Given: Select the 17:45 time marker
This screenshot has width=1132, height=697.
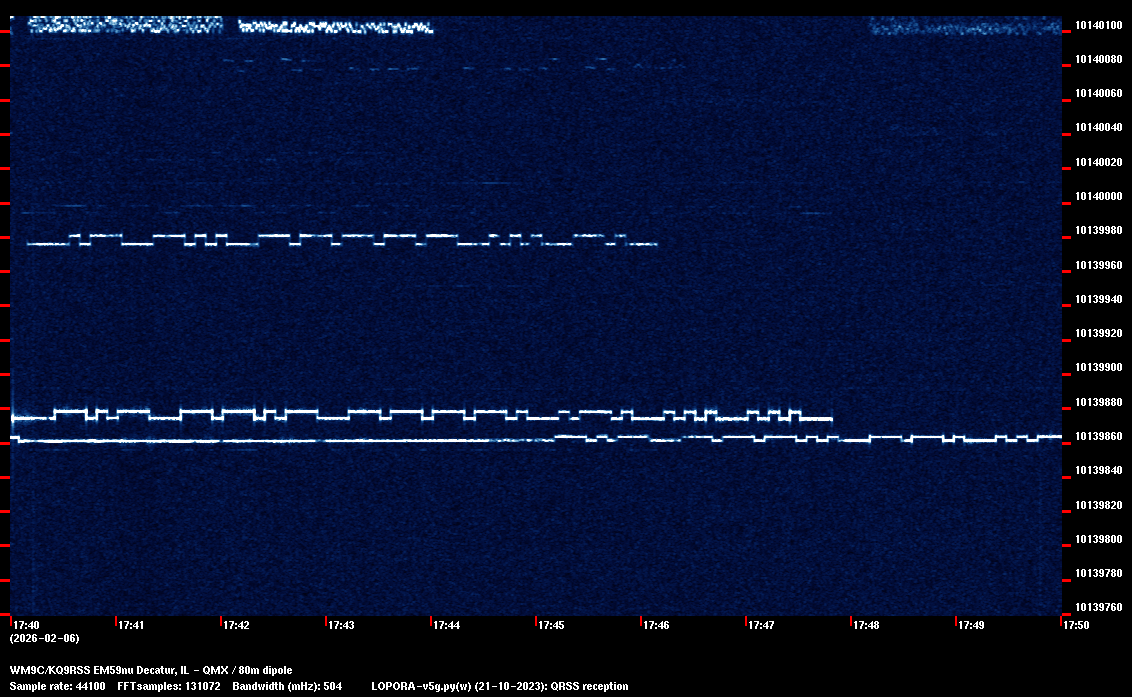Looking at the screenshot, I should (x=552, y=625).
